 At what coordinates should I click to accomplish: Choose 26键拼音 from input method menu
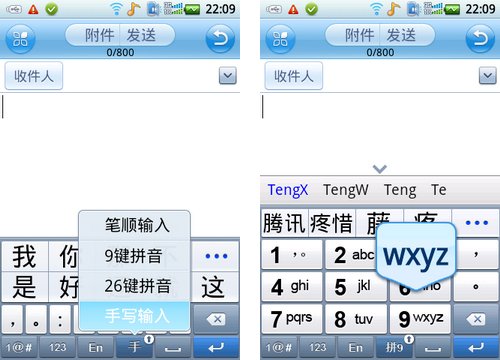pos(135,286)
